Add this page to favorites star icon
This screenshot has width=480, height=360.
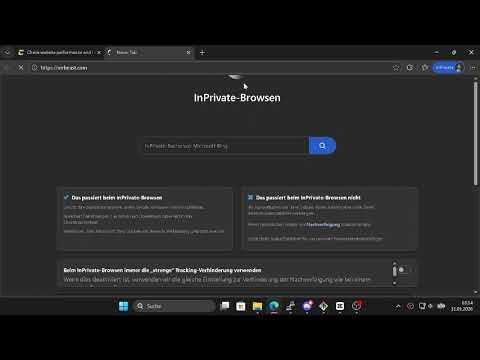point(396,68)
